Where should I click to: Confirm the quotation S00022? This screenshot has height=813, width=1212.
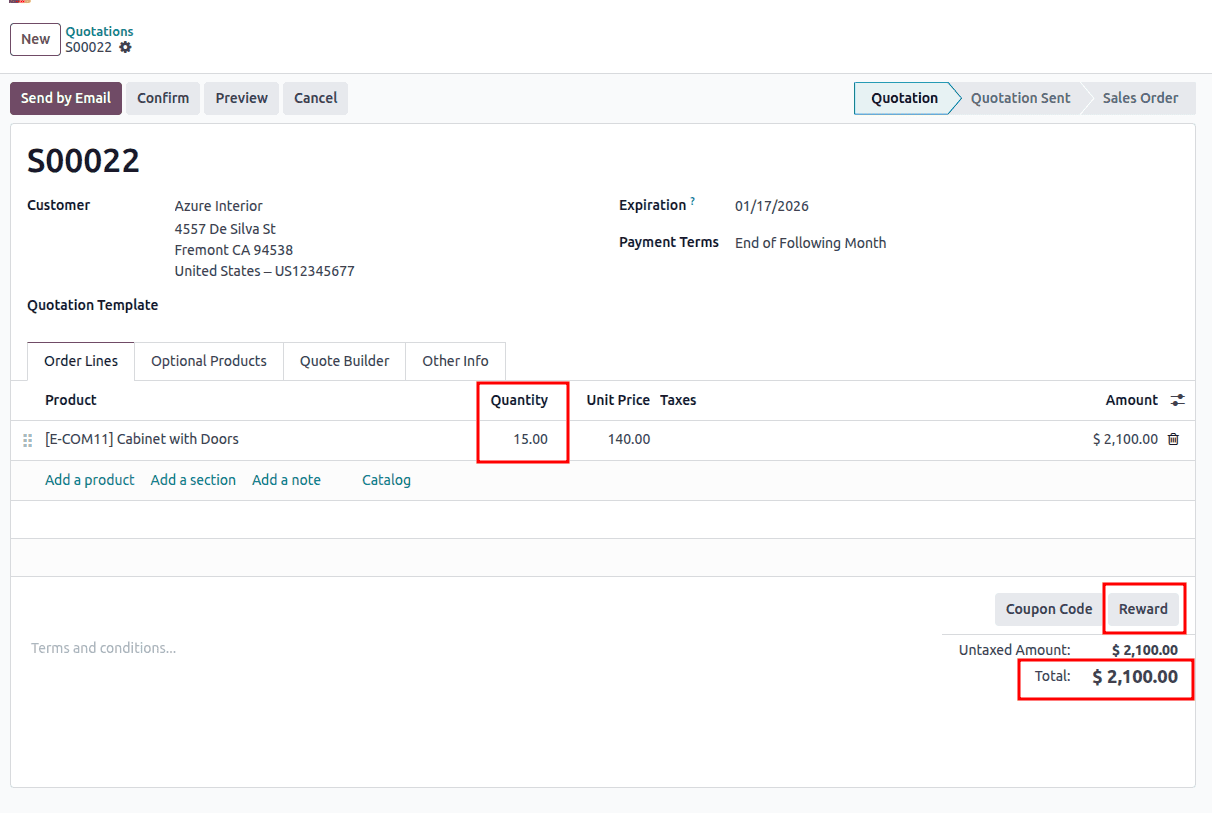(162, 98)
